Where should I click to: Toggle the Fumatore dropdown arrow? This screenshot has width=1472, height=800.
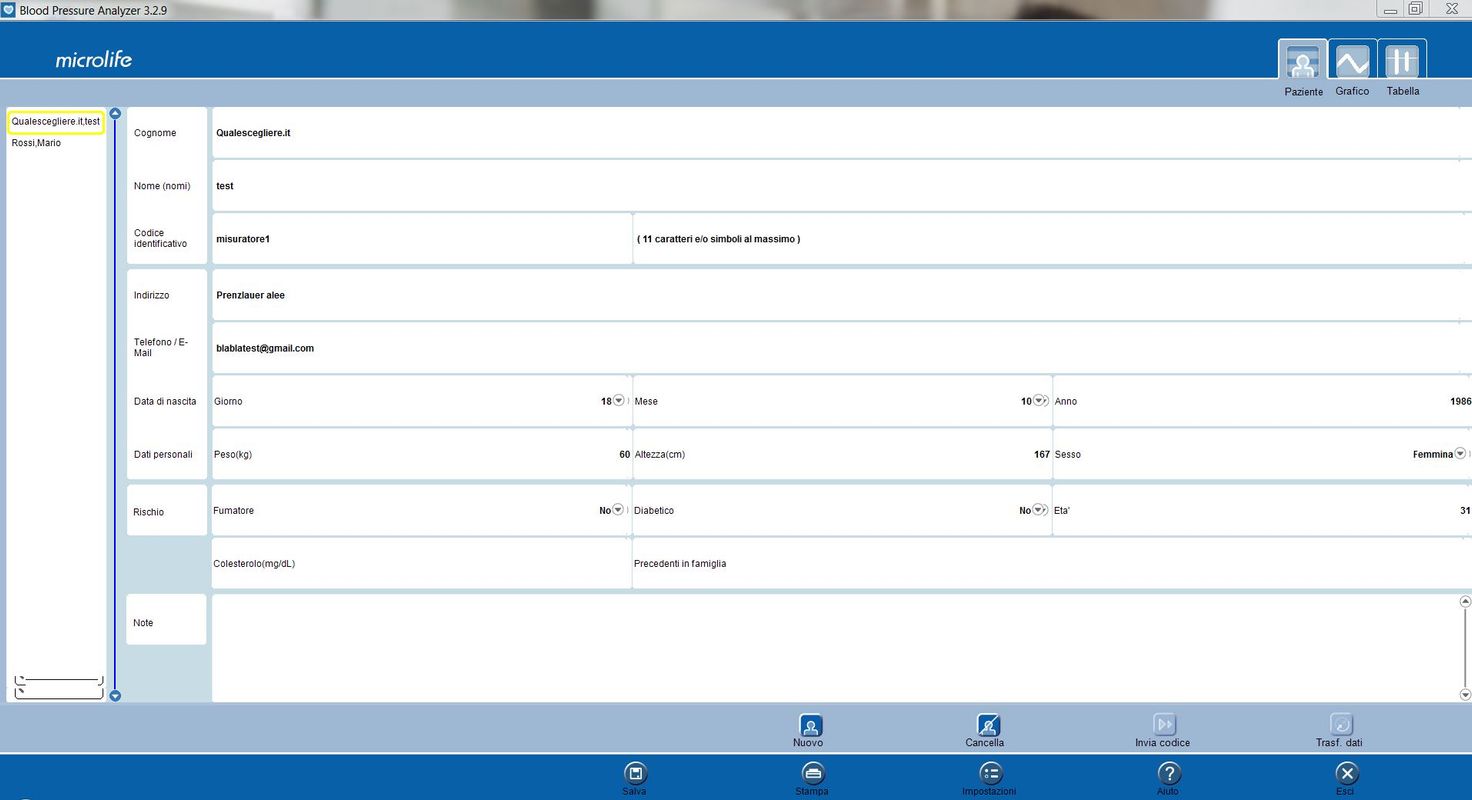pyautogui.click(x=618, y=510)
